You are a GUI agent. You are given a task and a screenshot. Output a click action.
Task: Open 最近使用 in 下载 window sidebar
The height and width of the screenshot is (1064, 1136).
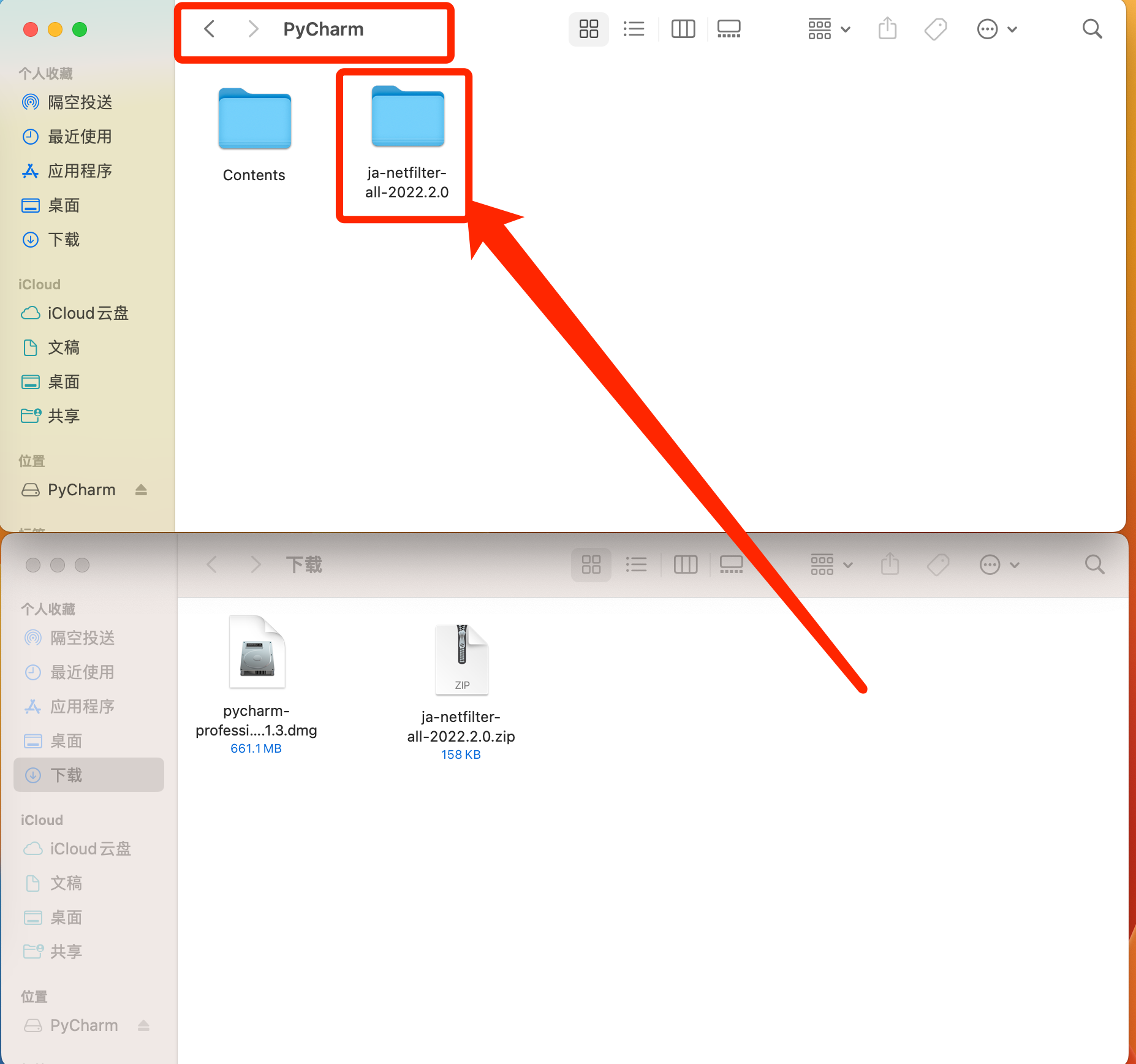click(x=70, y=672)
